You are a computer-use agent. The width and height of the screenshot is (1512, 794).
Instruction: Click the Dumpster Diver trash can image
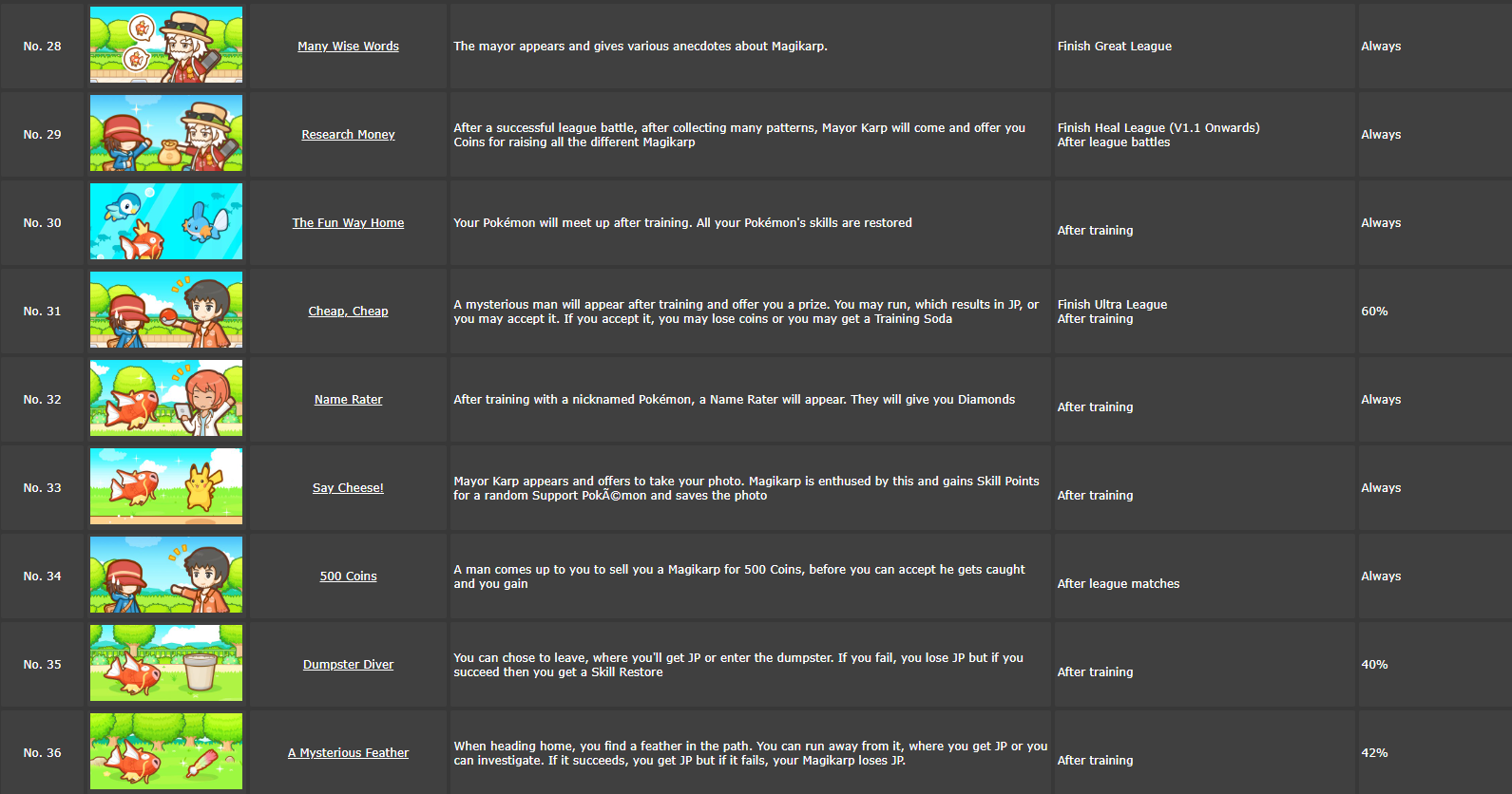coord(166,663)
